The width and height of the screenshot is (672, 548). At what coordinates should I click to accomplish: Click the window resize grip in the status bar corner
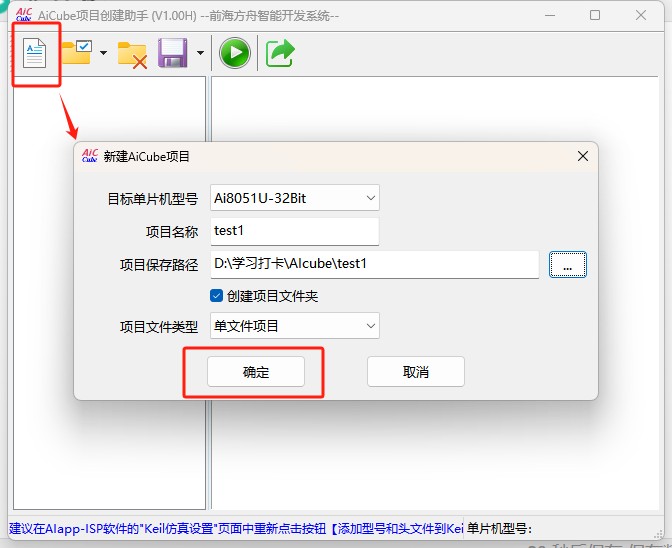pos(658,534)
